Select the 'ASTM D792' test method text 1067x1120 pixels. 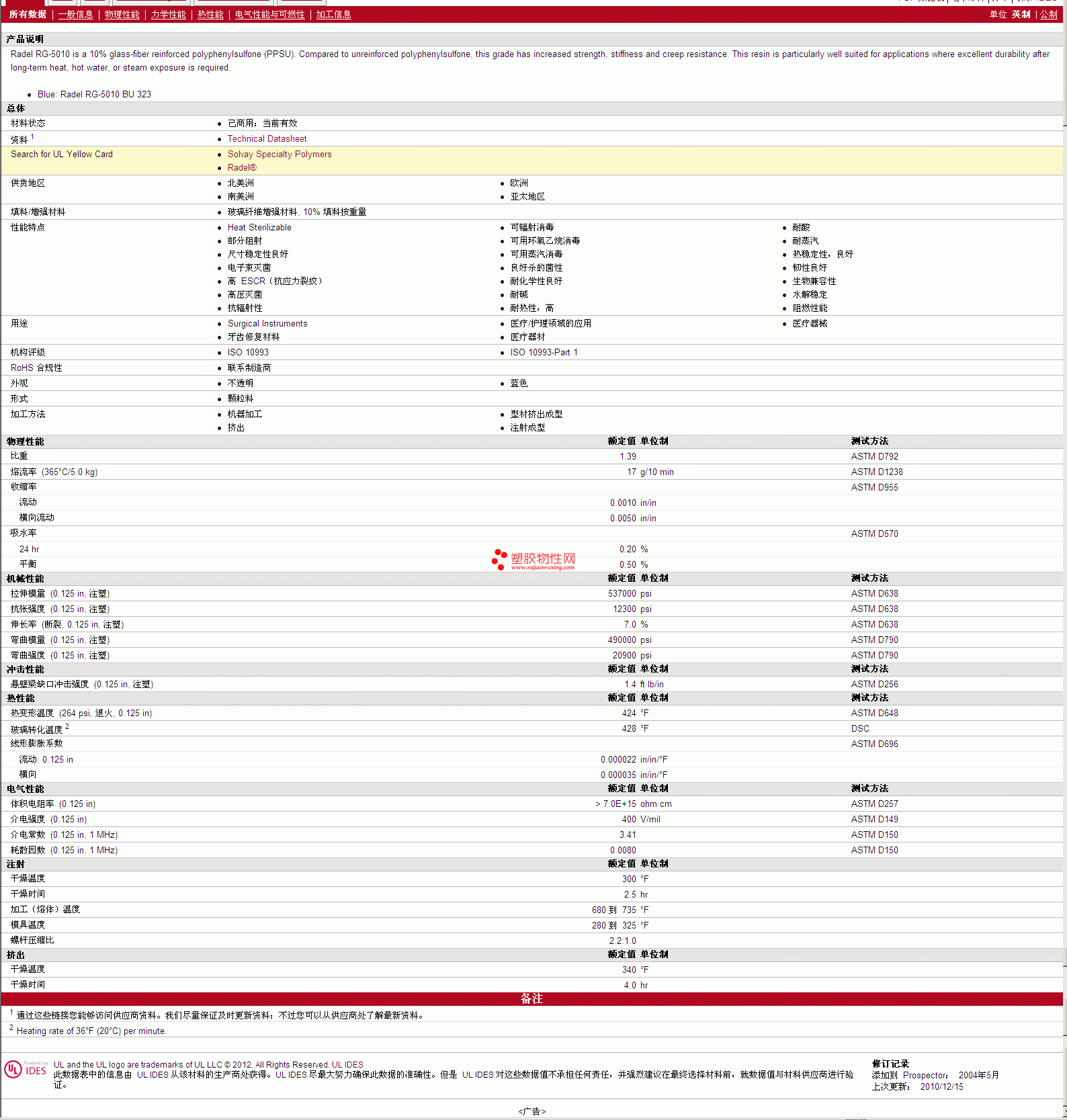coord(874,456)
